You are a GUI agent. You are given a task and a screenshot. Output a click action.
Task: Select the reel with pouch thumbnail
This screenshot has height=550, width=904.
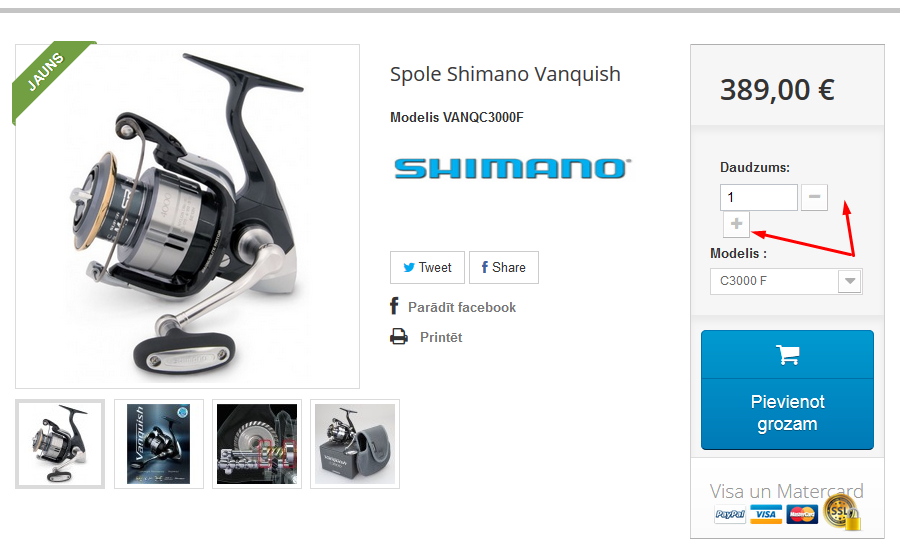(355, 444)
